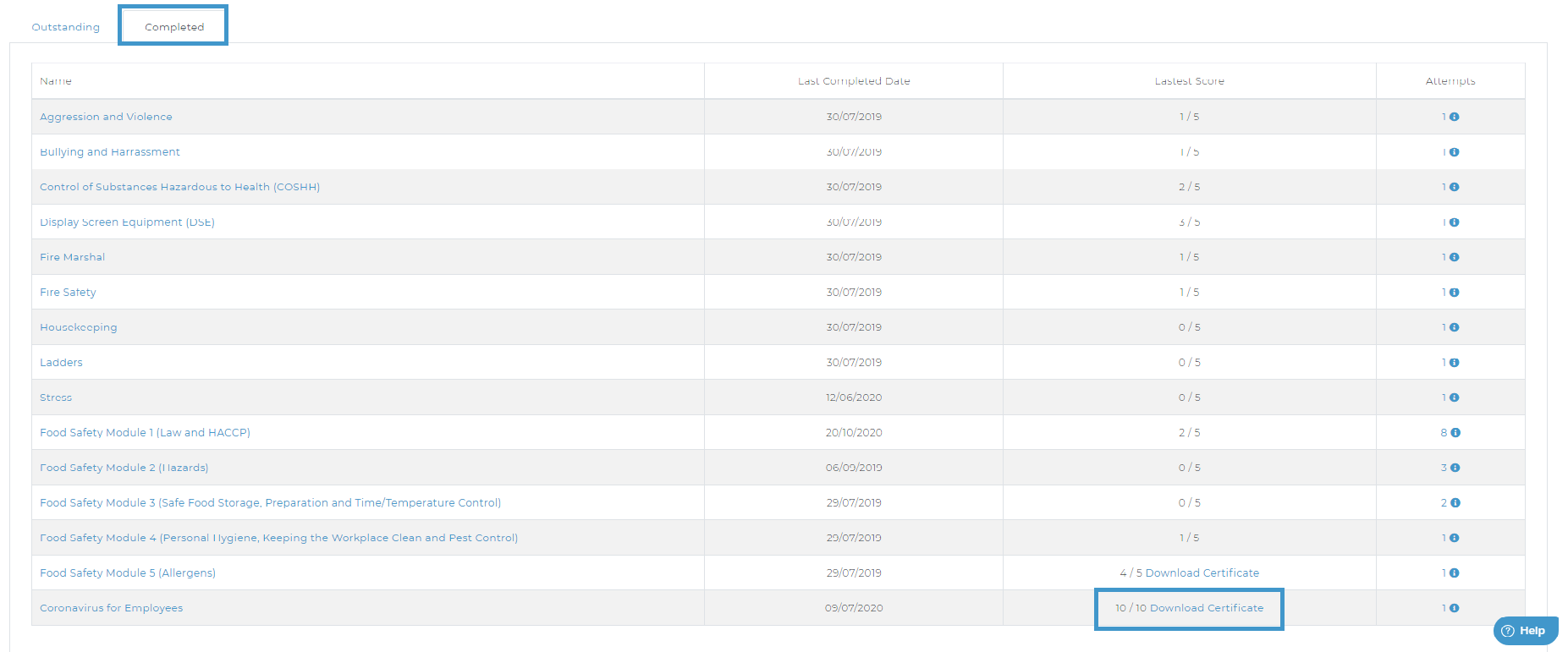The height and width of the screenshot is (652, 1568).
Task: Open Food Safety Module 1 (Law and HACCP)
Action: [145, 432]
